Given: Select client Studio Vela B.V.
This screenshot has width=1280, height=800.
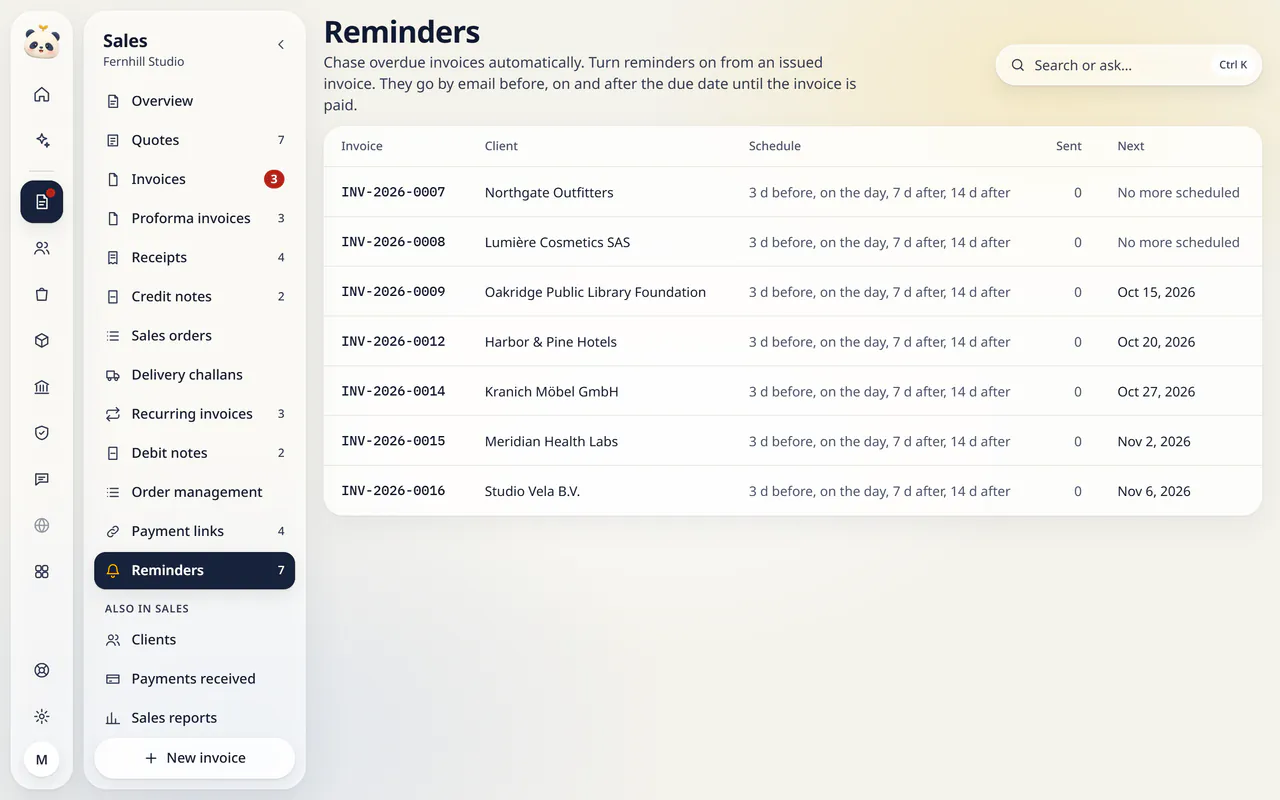Looking at the screenshot, I should click(532, 491).
